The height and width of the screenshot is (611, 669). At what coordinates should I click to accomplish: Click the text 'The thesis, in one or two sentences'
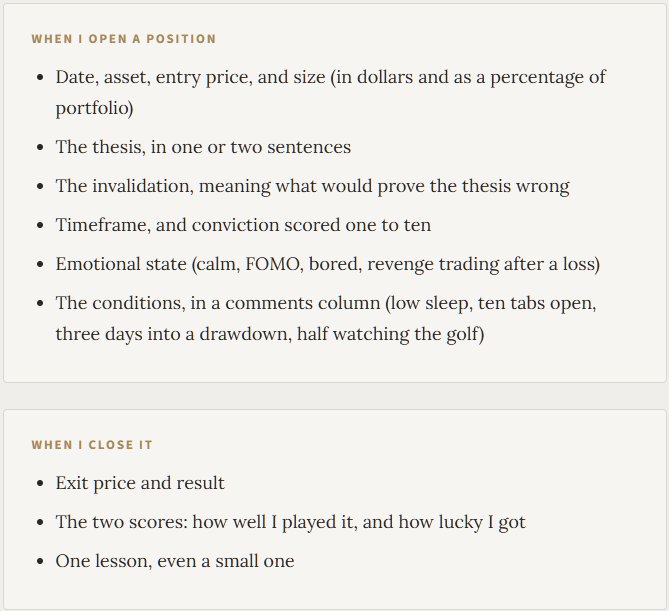point(203,147)
